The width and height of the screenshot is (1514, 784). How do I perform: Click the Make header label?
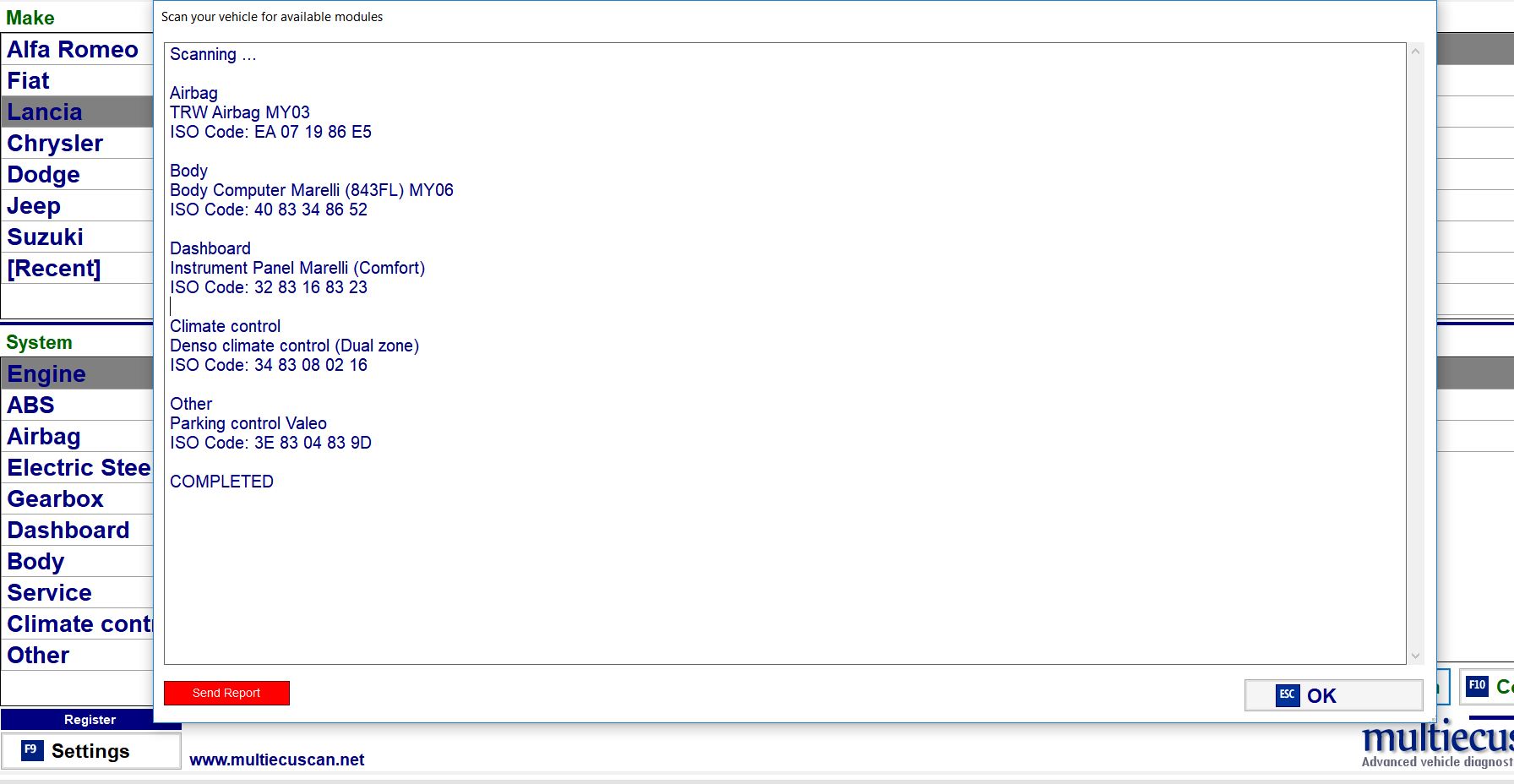[x=30, y=18]
